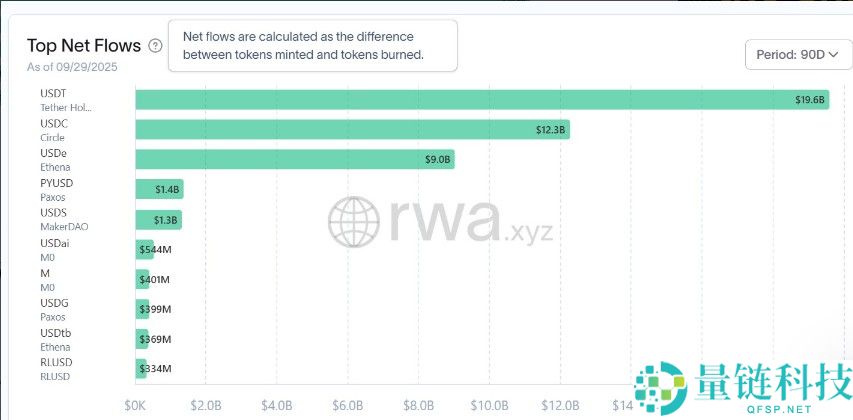Select the PYUSD bar showing $1.4B

[x=159, y=190]
